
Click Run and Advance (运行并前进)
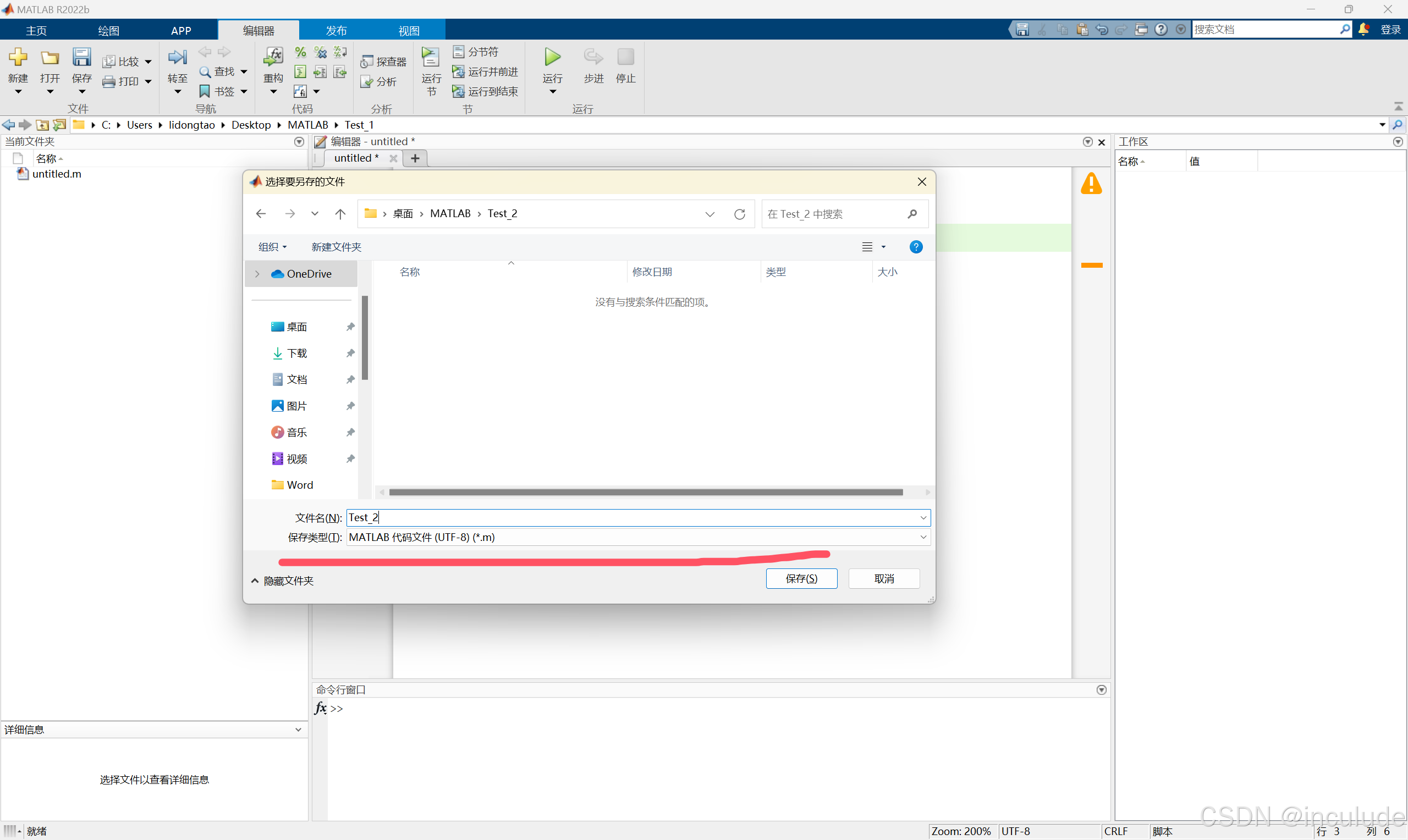(x=485, y=72)
